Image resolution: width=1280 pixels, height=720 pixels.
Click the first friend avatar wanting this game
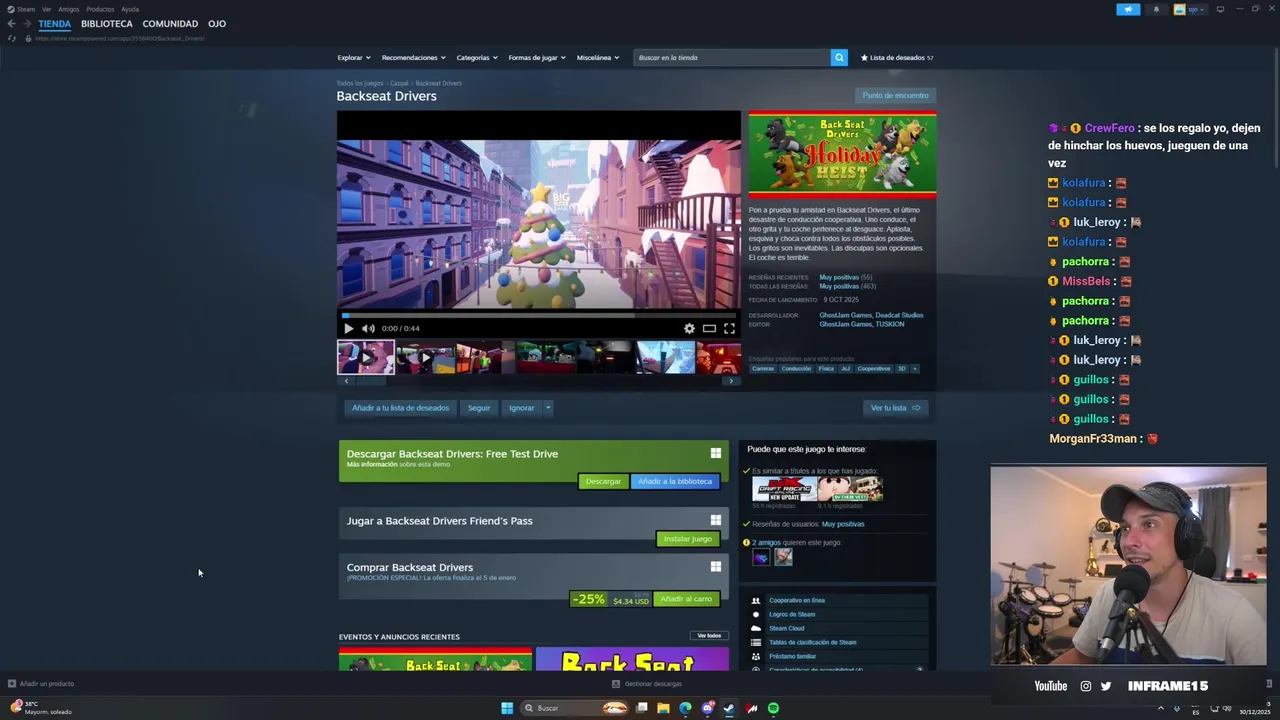[761, 557]
